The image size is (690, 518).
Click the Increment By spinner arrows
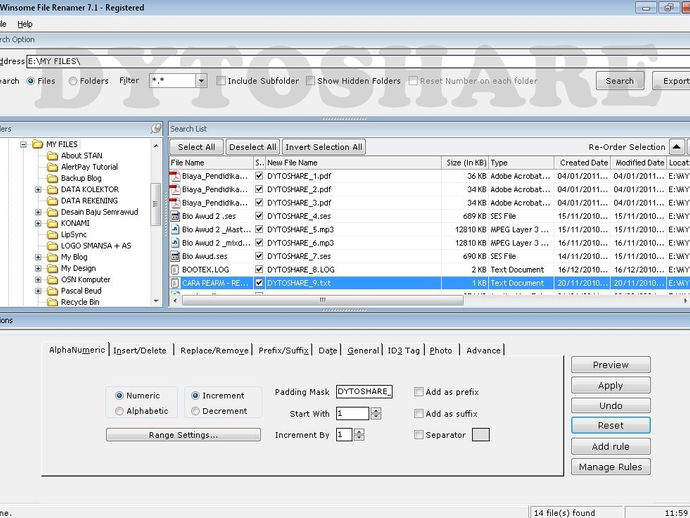(x=359, y=435)
